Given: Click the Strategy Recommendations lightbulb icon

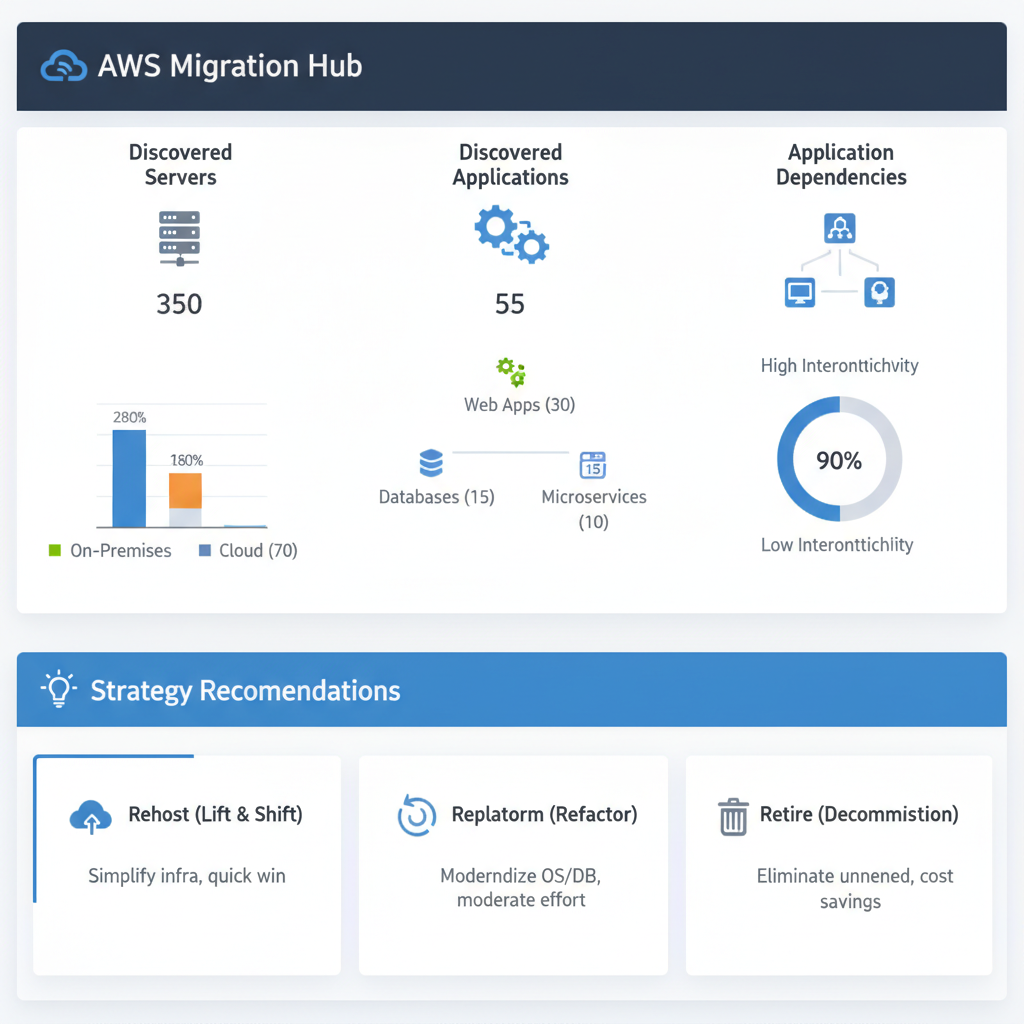Looking at the screenshot, I should (x=58, y=689).
